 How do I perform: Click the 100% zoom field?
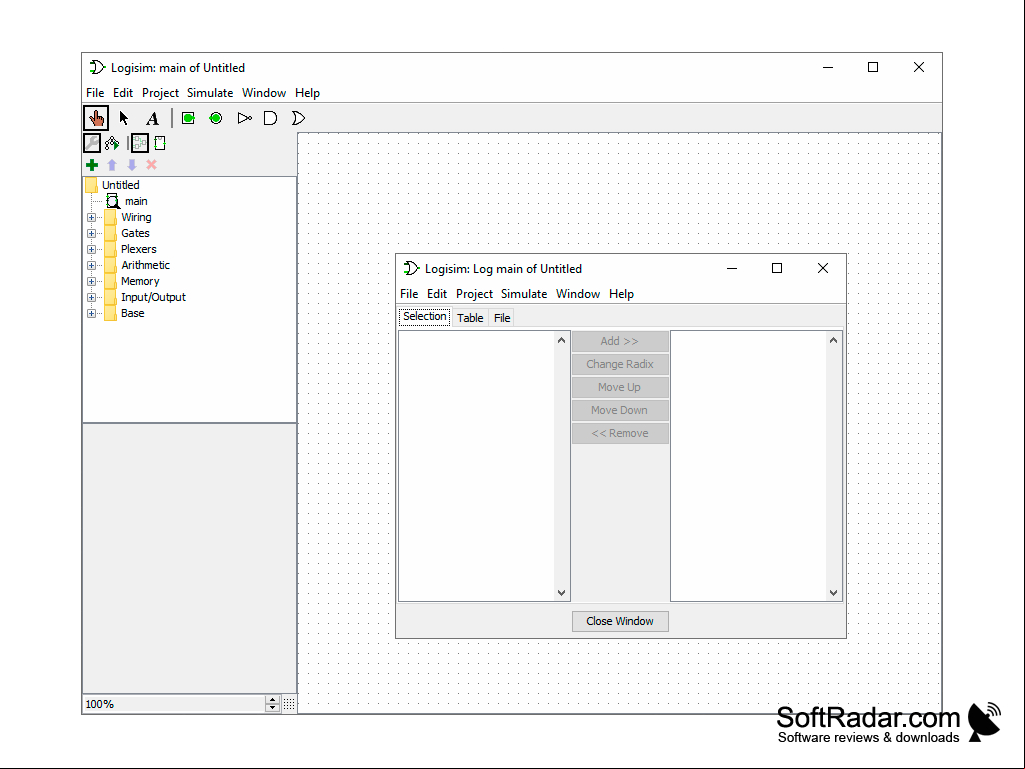point(175,704)
